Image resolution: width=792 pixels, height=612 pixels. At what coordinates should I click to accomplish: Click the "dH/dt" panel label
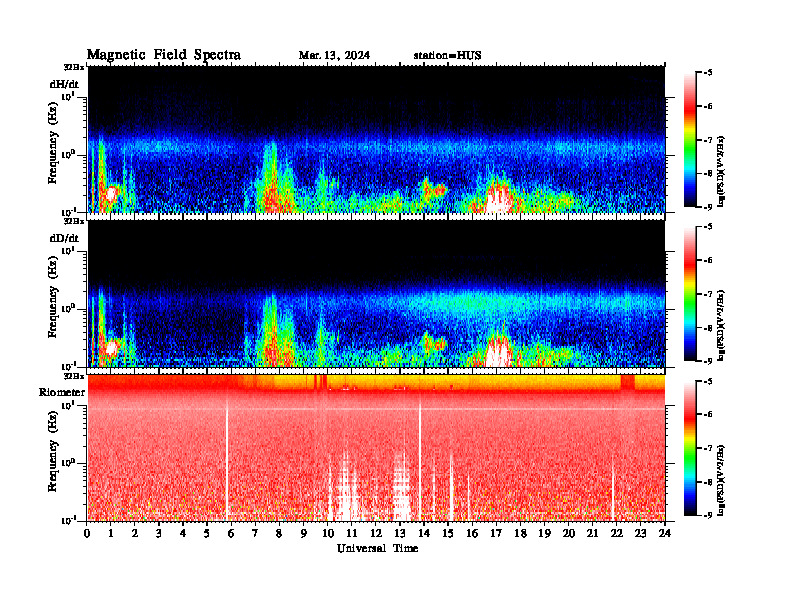click(64, 84)
